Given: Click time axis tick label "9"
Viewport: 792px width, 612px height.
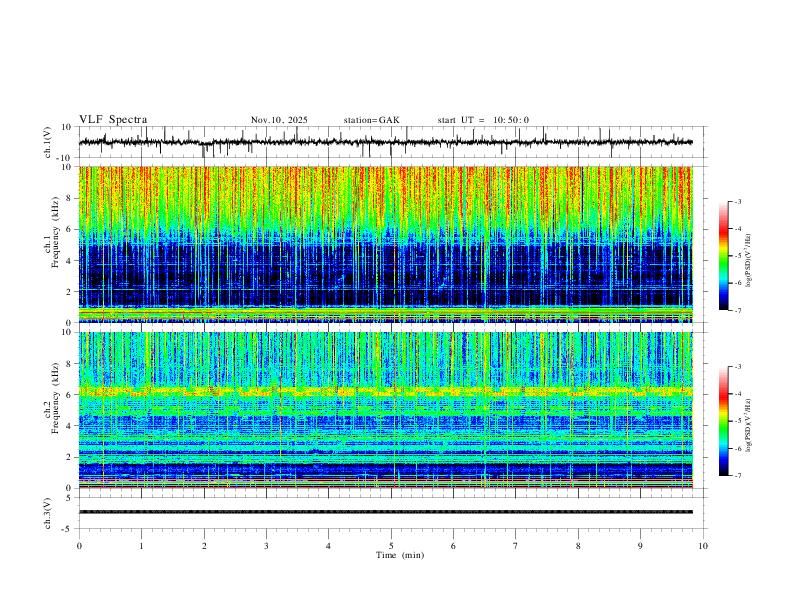Looking at the screenshot, I should 640,546.
